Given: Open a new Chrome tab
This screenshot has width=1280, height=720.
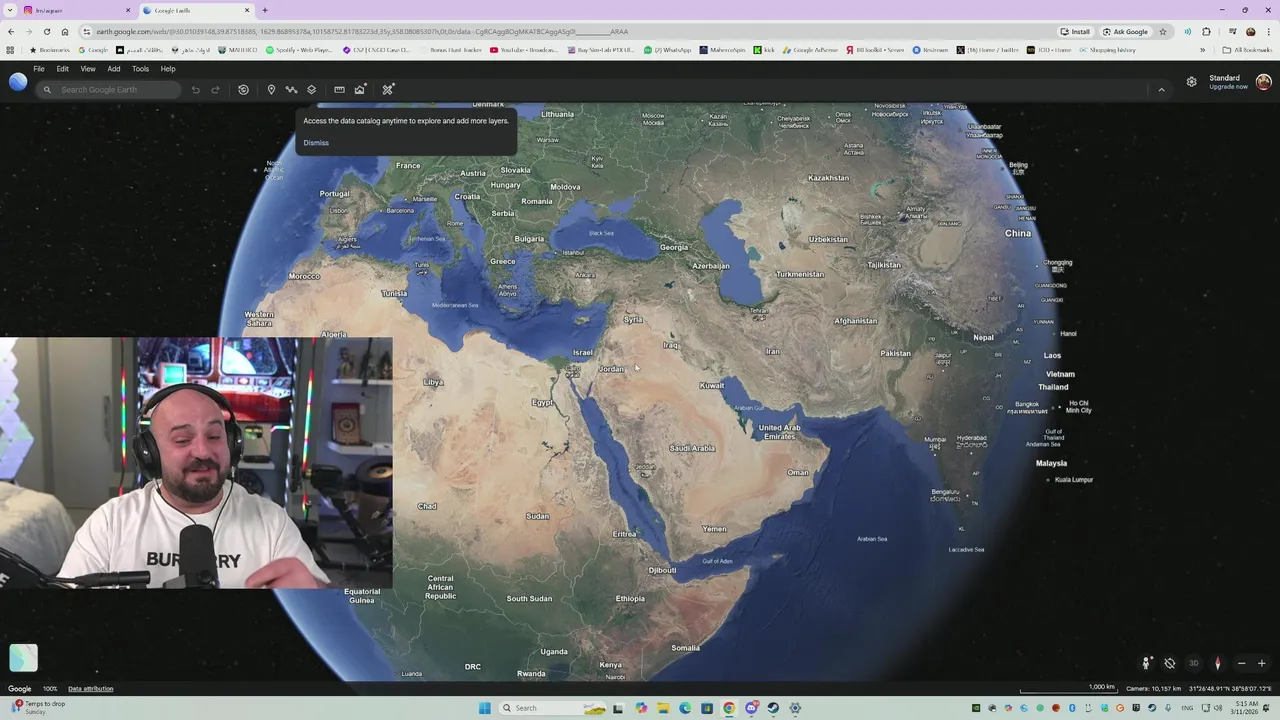Looking at the screenshot, I should point(265,10).
